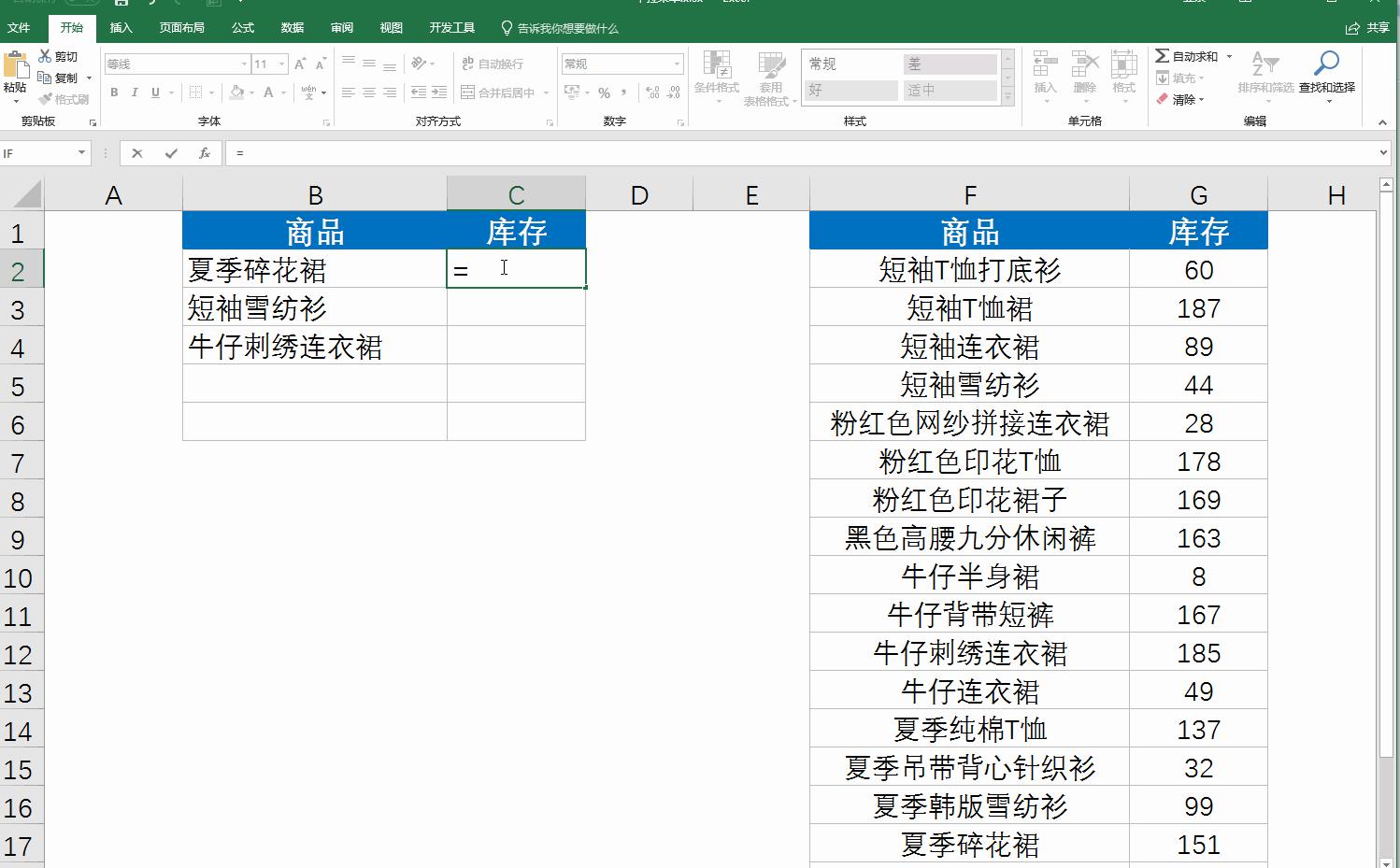Toggle bold formatting
This screenshot has width=1400, height=868.
click(x=114, y=92)
